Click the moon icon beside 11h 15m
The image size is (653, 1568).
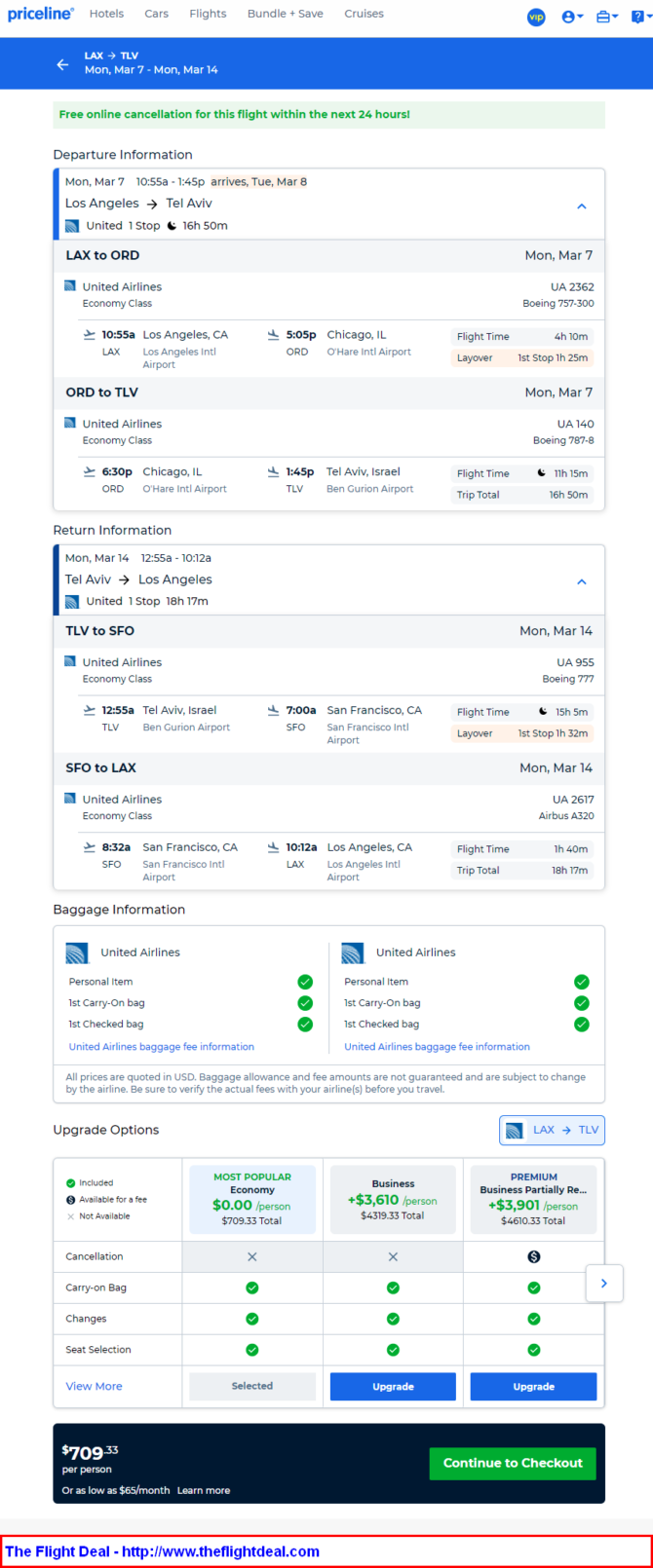[x=542, y=473]
